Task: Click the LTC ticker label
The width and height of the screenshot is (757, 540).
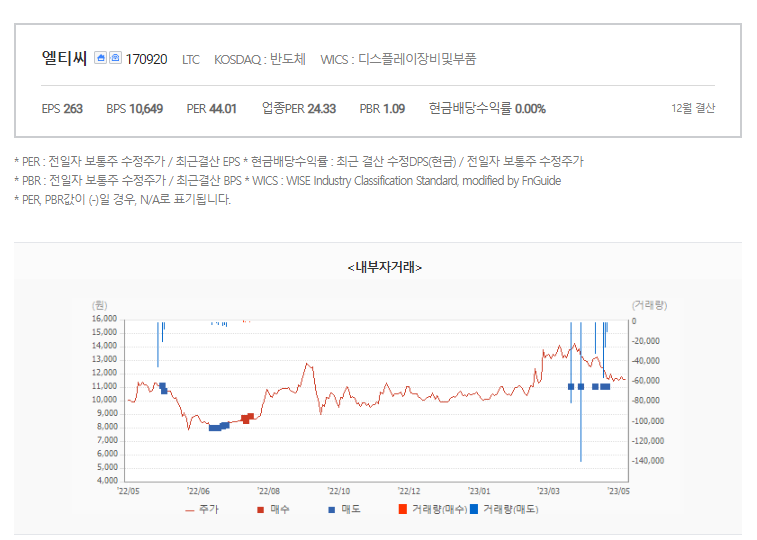Action: click(x=191, y=60)
